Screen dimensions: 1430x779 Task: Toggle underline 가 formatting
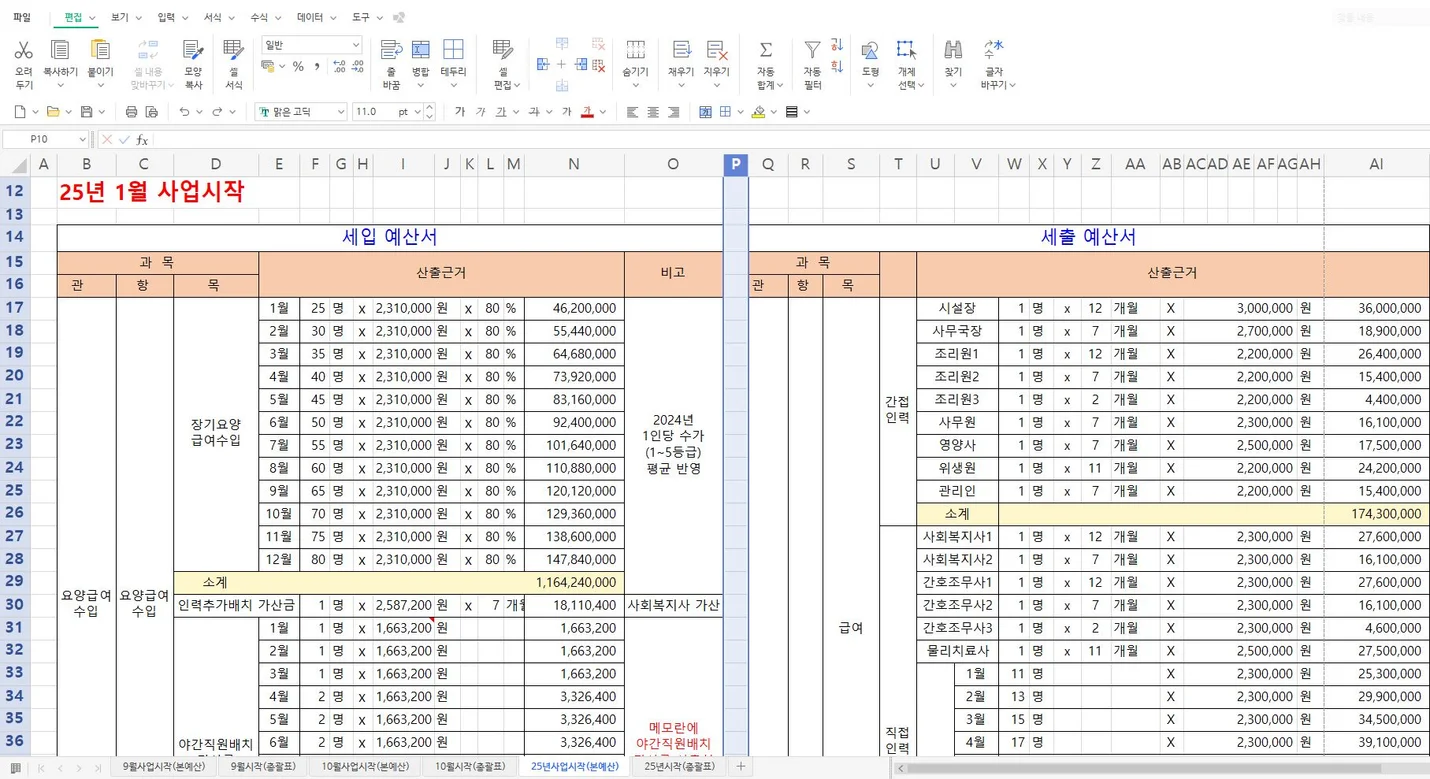(x=501, y=112)
